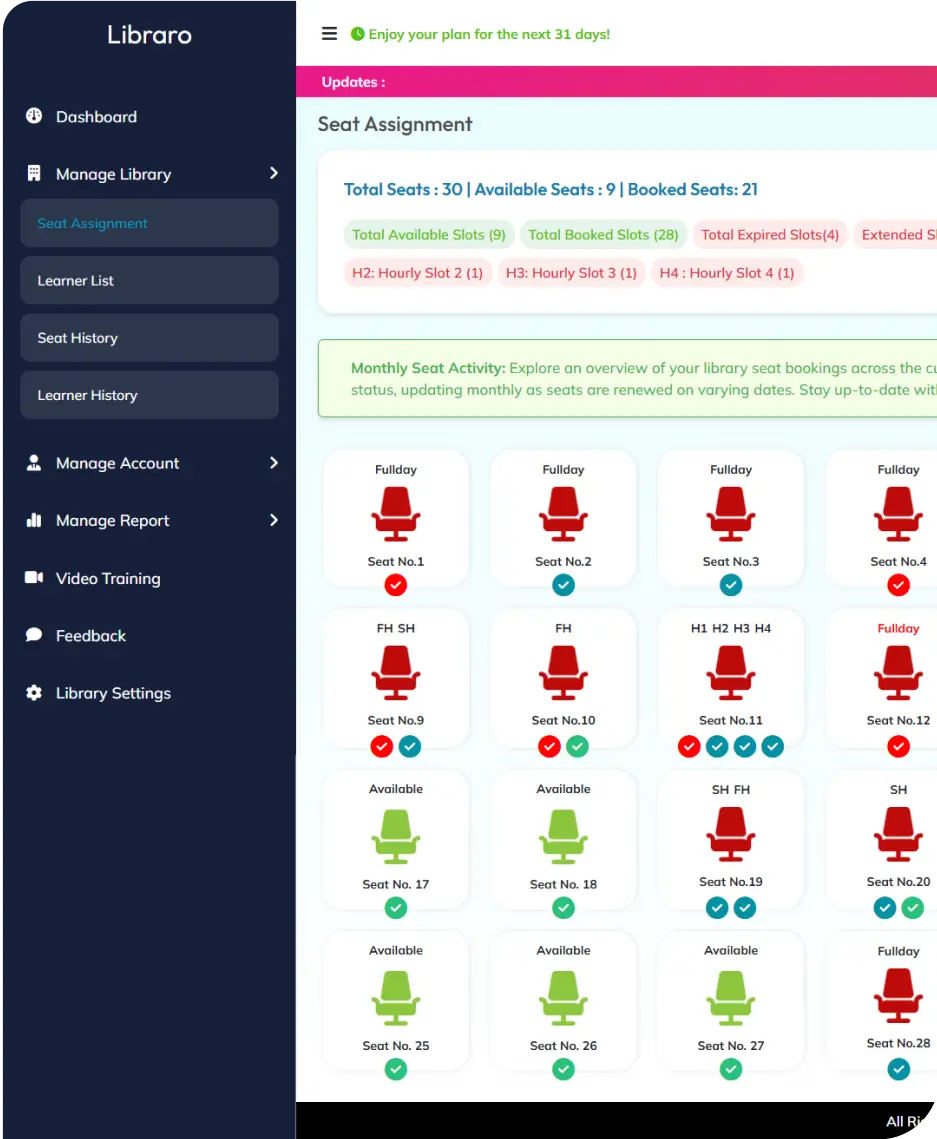Open Library Settings via the gear icon
937x1139 pixels.
(x=34, y=693)
